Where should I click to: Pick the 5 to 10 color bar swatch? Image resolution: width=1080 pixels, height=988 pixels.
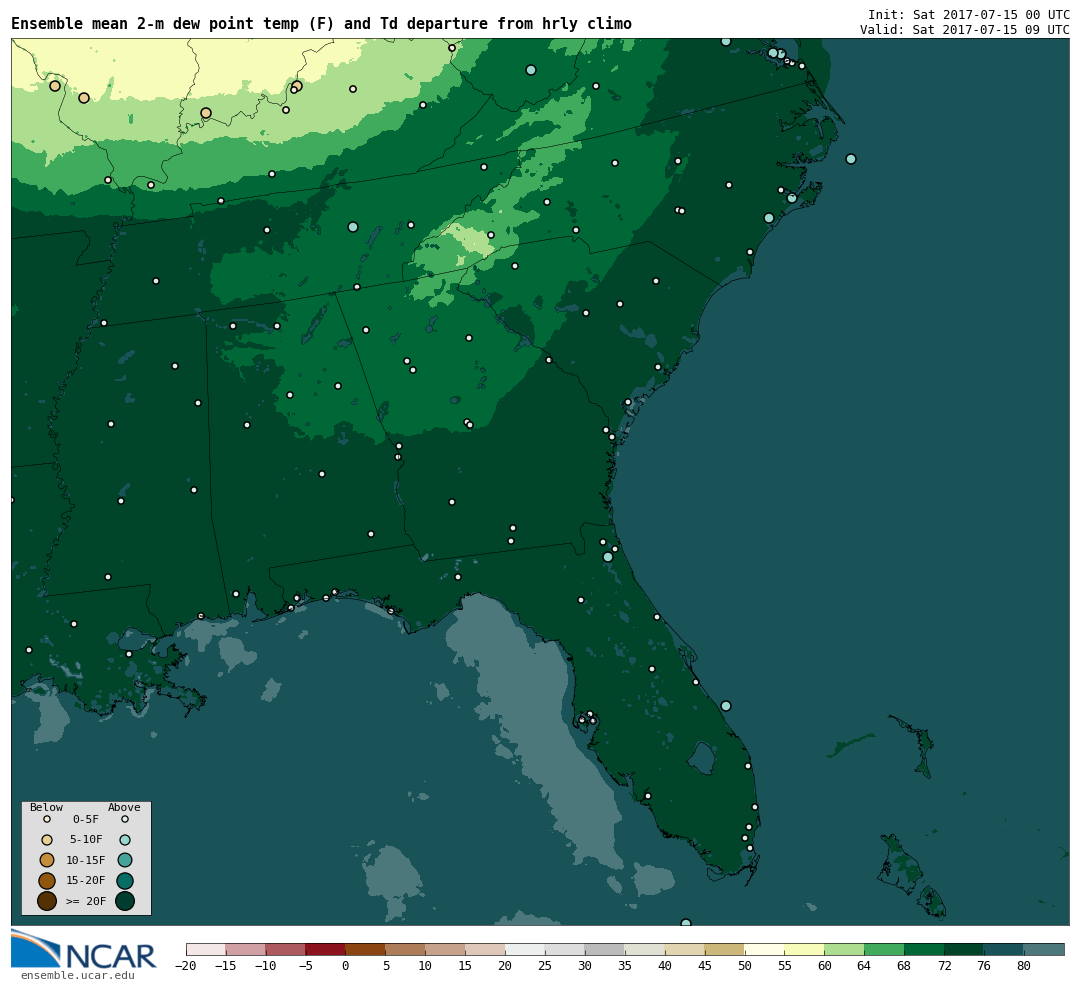pos(406,949)
